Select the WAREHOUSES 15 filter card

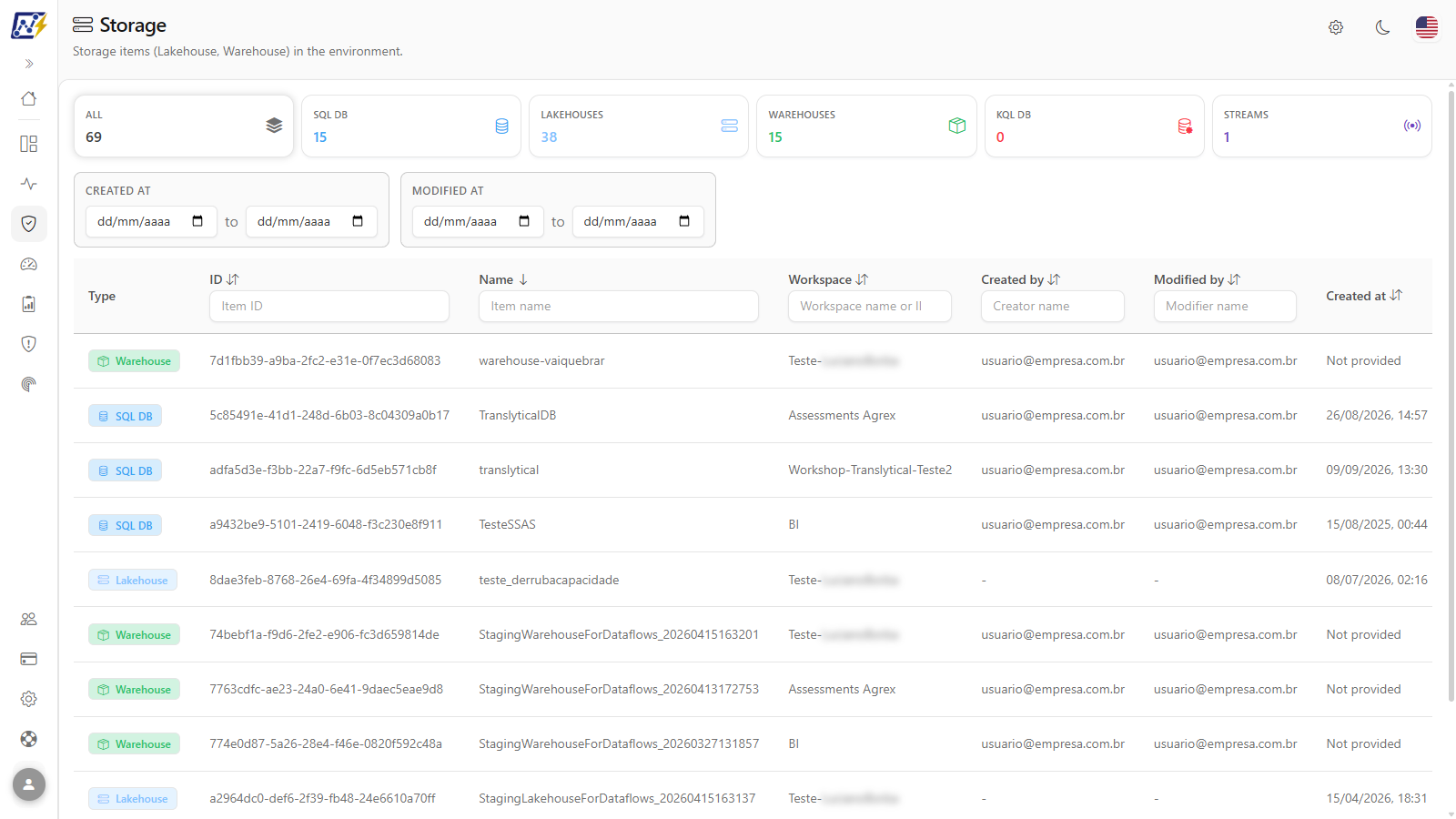866,126
